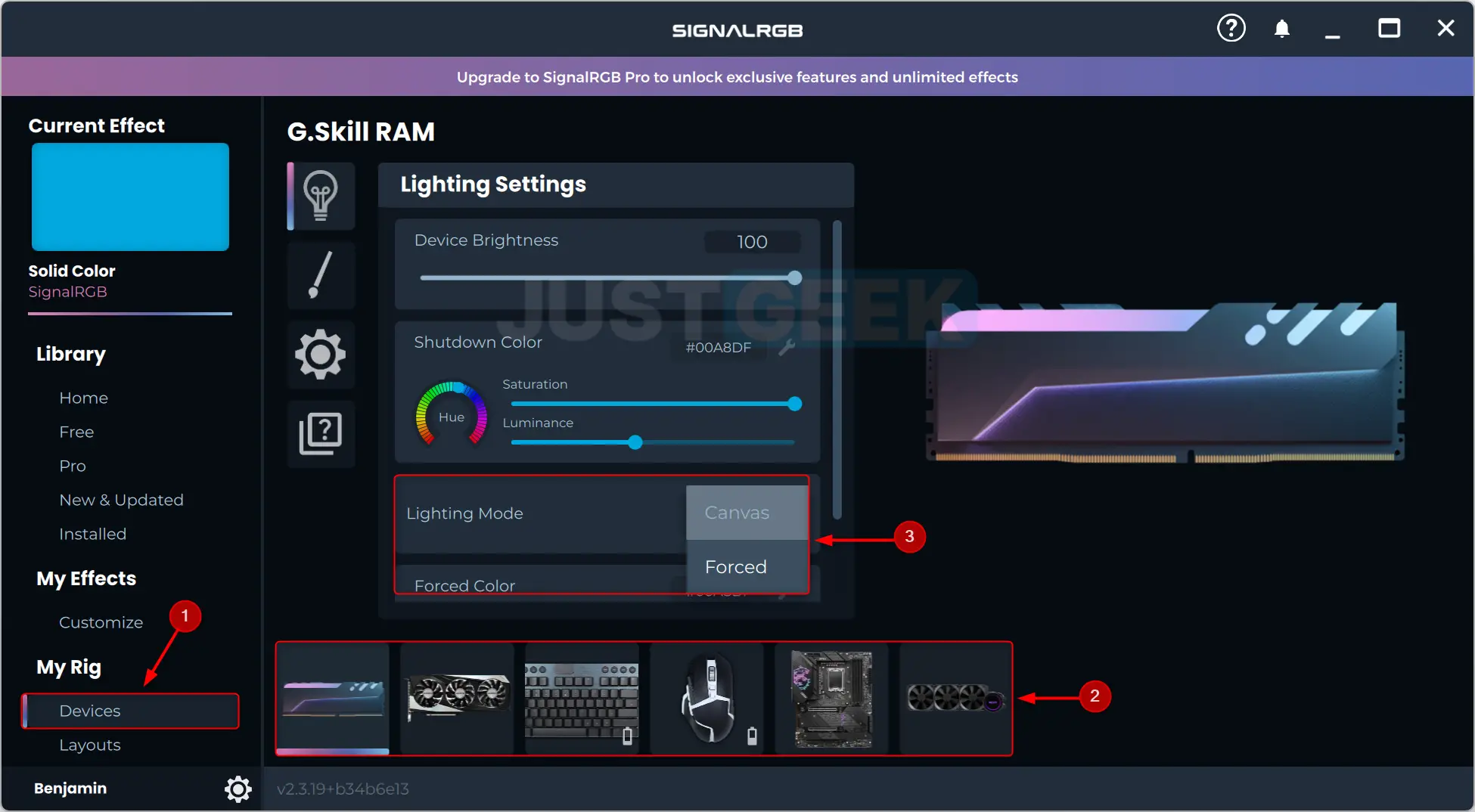Open New & Updated effects
Screen dimensions: 1475x812
[122, 500]
